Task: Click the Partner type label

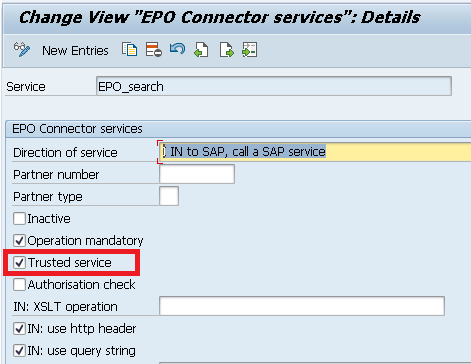Action: tap(48, 197)
